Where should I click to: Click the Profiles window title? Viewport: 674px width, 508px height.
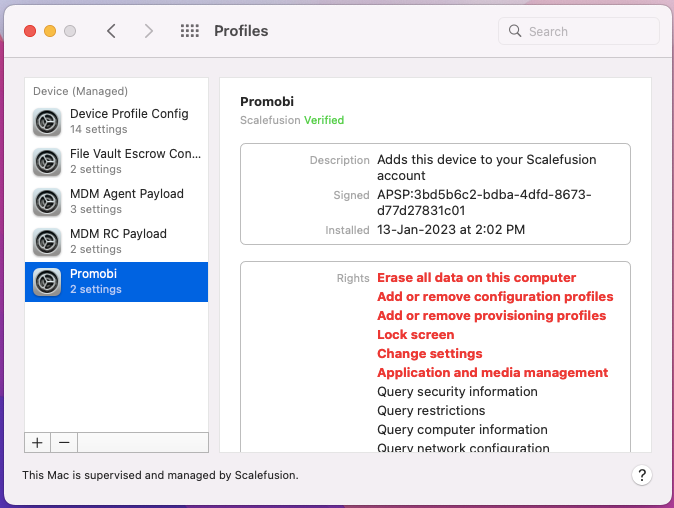[x=241, y=31]
